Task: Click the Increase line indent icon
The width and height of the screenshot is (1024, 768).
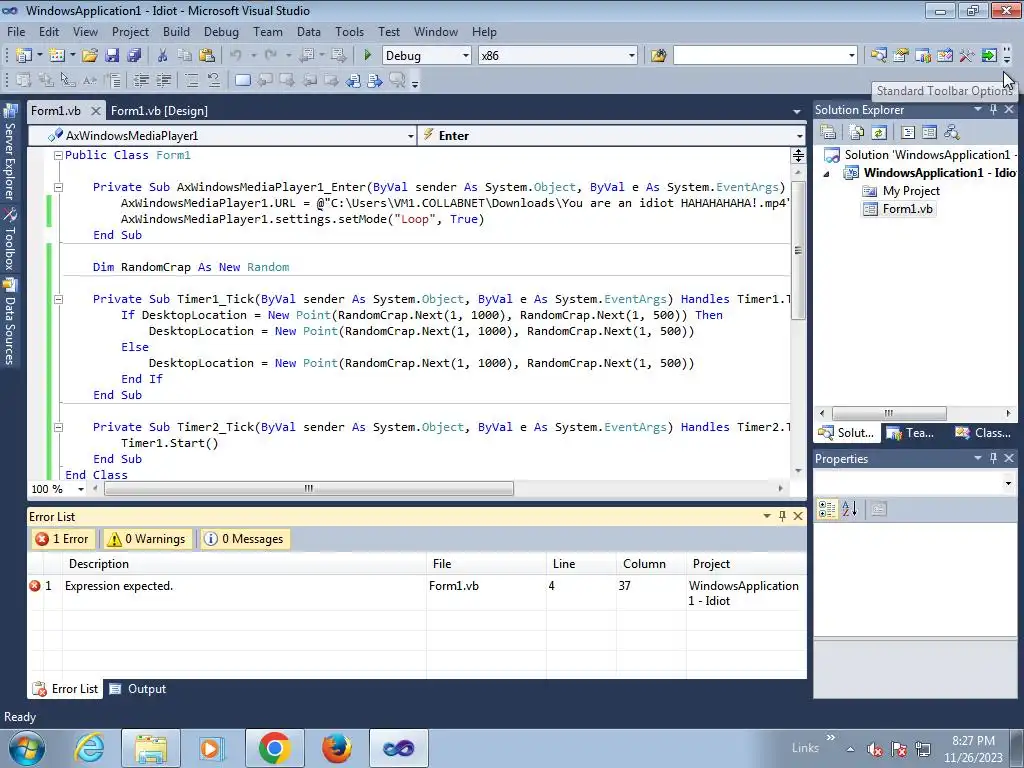Action: (x=163, y=80)
